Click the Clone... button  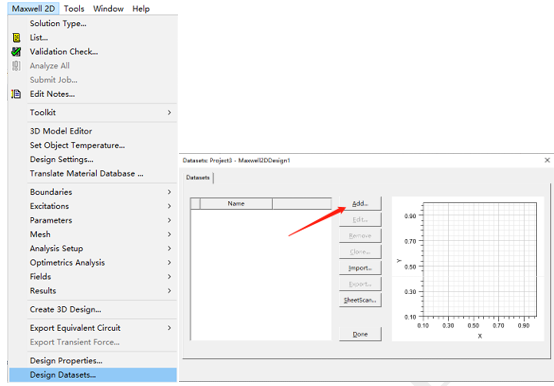360,252
